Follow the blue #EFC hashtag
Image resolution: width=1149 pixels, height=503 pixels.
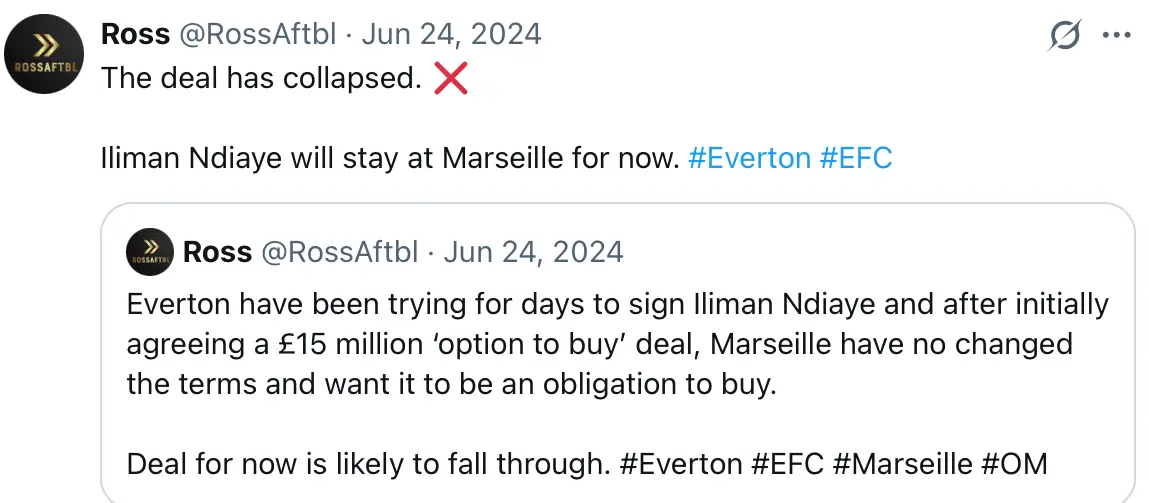pos(855,158)
